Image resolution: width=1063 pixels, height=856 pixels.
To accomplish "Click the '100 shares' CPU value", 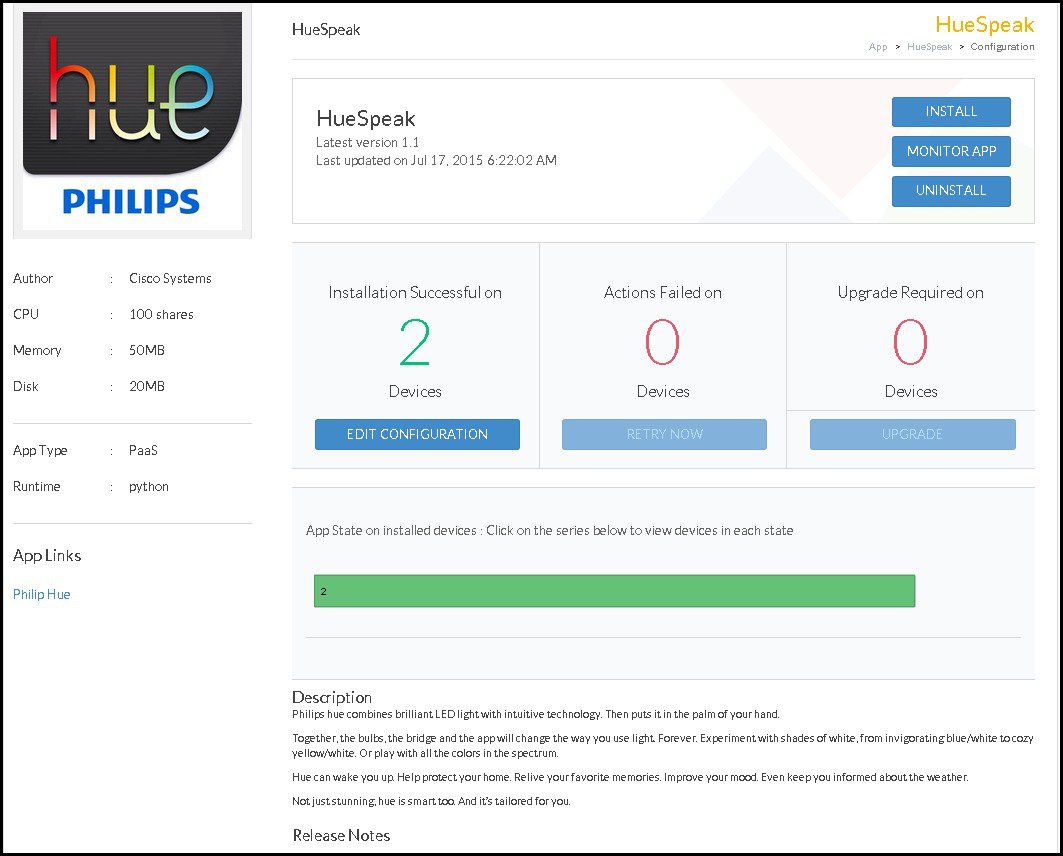I will [161, 314].
